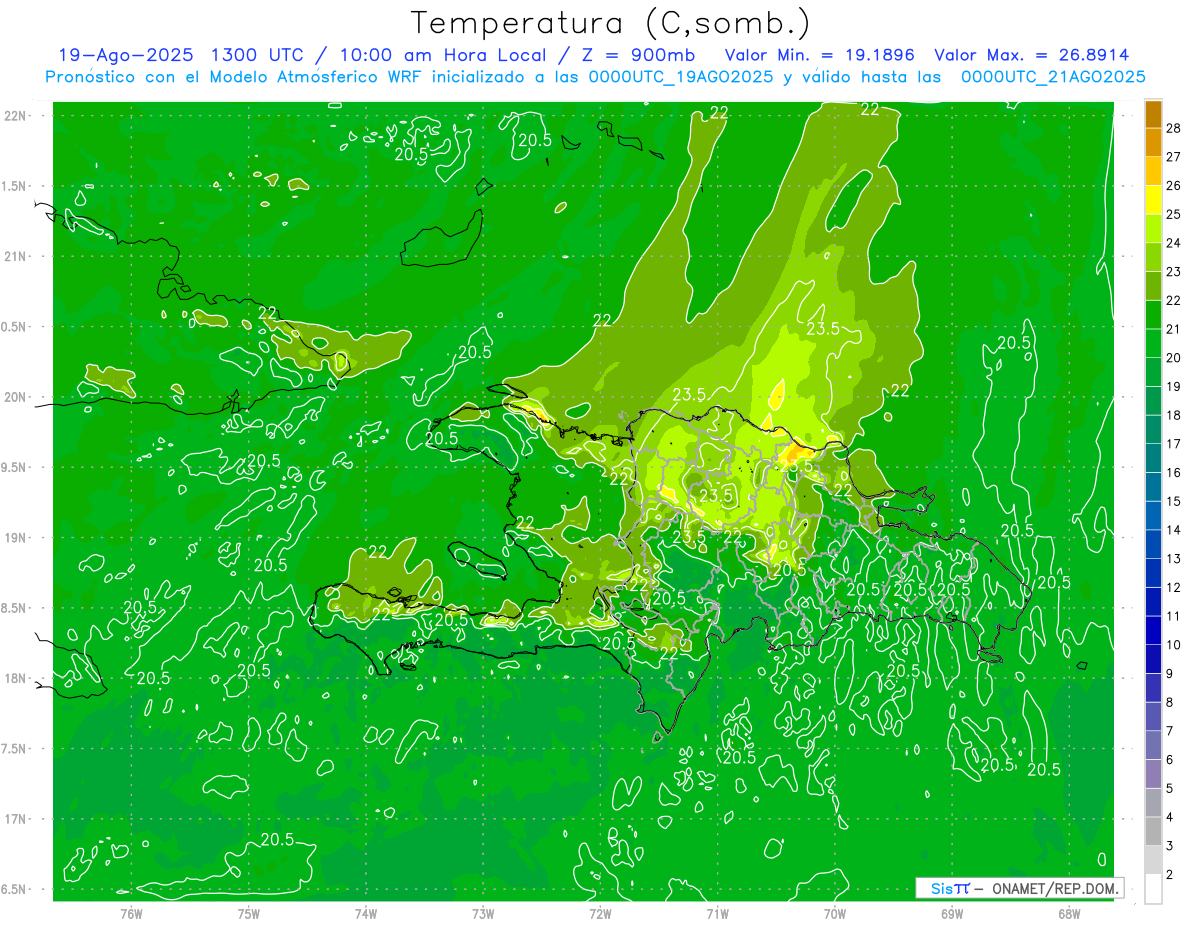Screen dimensions: 1200x927
Task: Click legend scale label "12"
Action: (1174, 587)
